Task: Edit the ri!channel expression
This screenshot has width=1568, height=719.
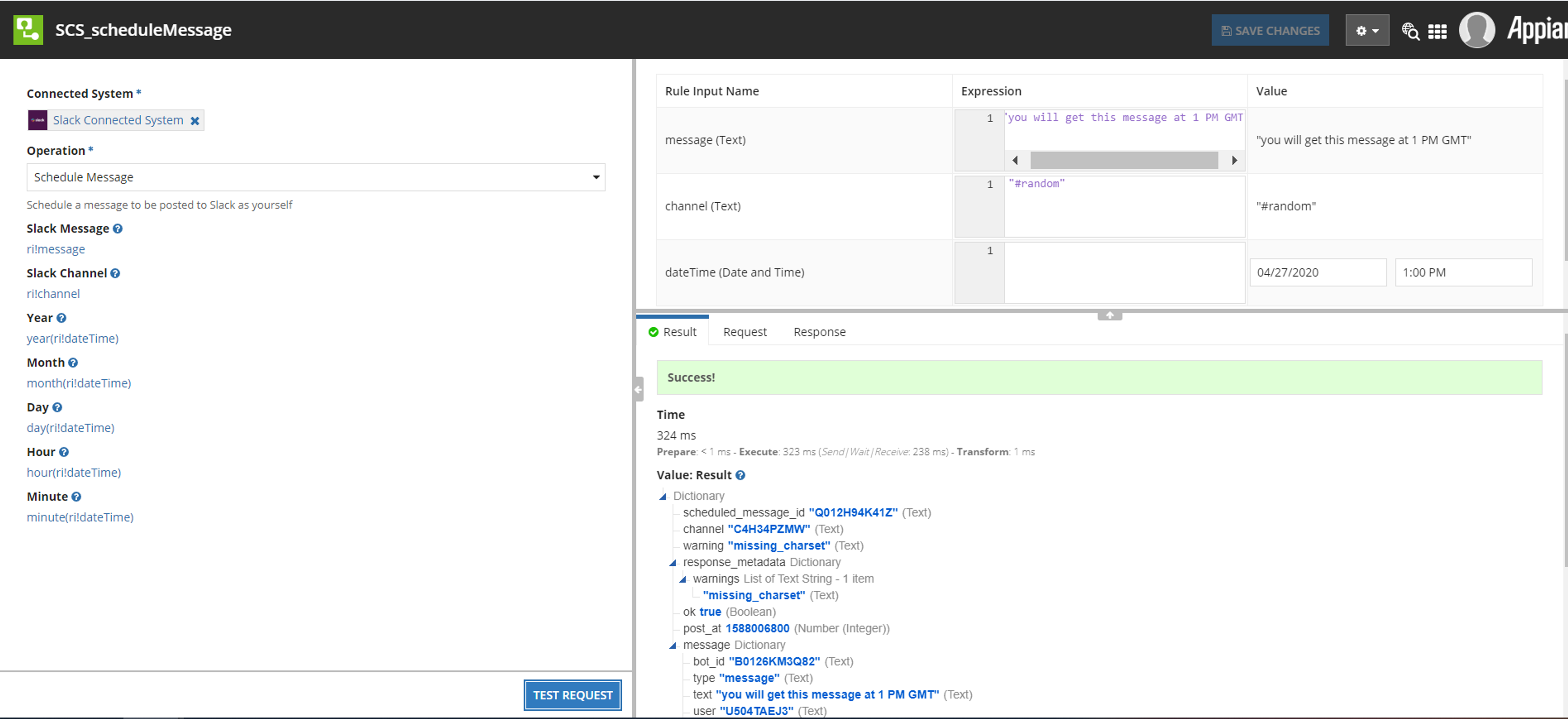Action: tap(53, 293)
